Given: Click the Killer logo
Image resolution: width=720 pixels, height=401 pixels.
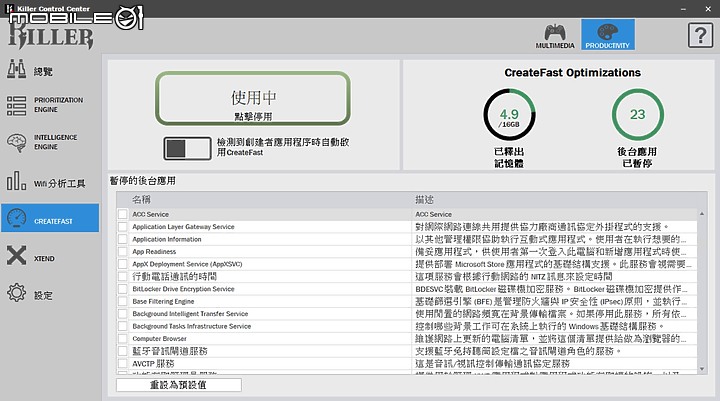Looking at the screenshot, I should click(x=51, y=34).
